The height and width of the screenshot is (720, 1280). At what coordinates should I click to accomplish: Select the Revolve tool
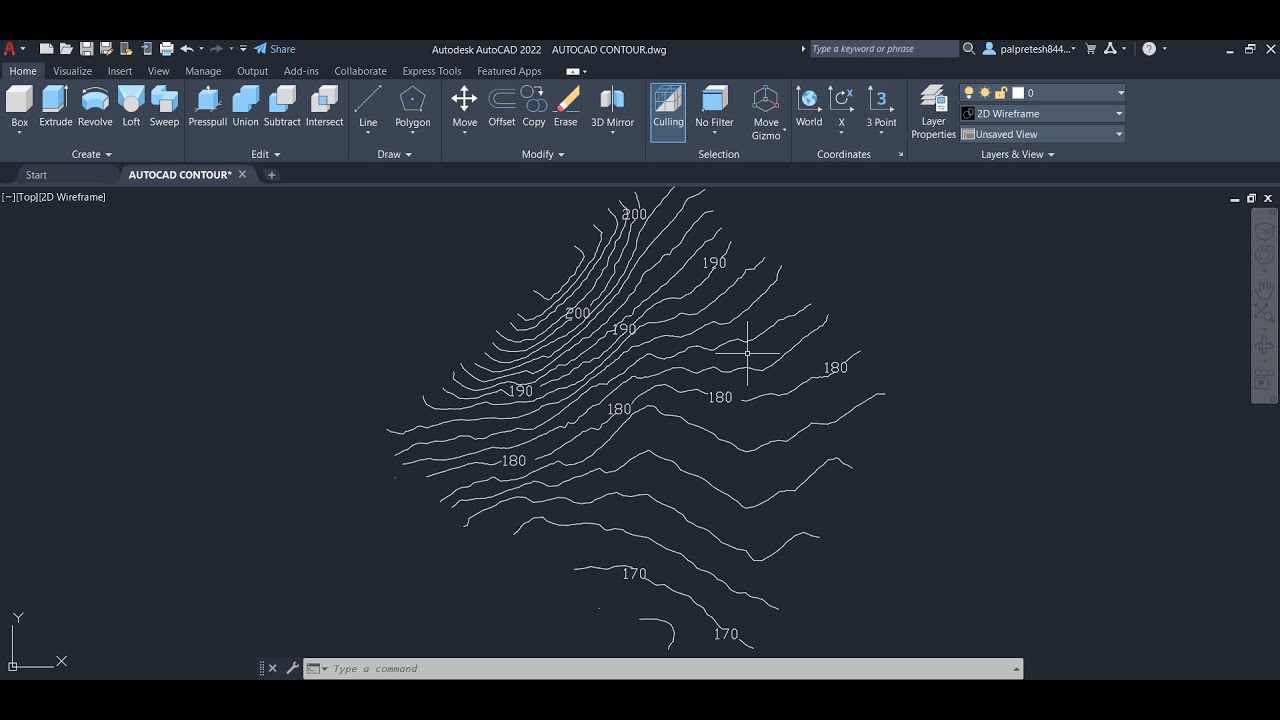point(95,108)
